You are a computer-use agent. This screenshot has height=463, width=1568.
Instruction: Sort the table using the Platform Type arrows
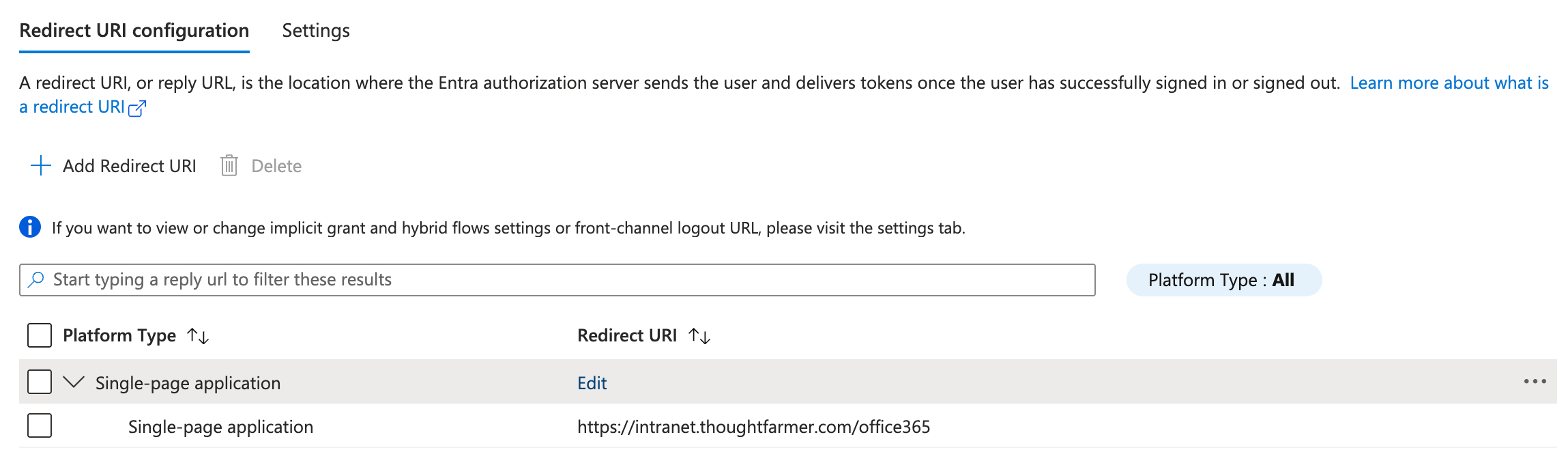197,335
